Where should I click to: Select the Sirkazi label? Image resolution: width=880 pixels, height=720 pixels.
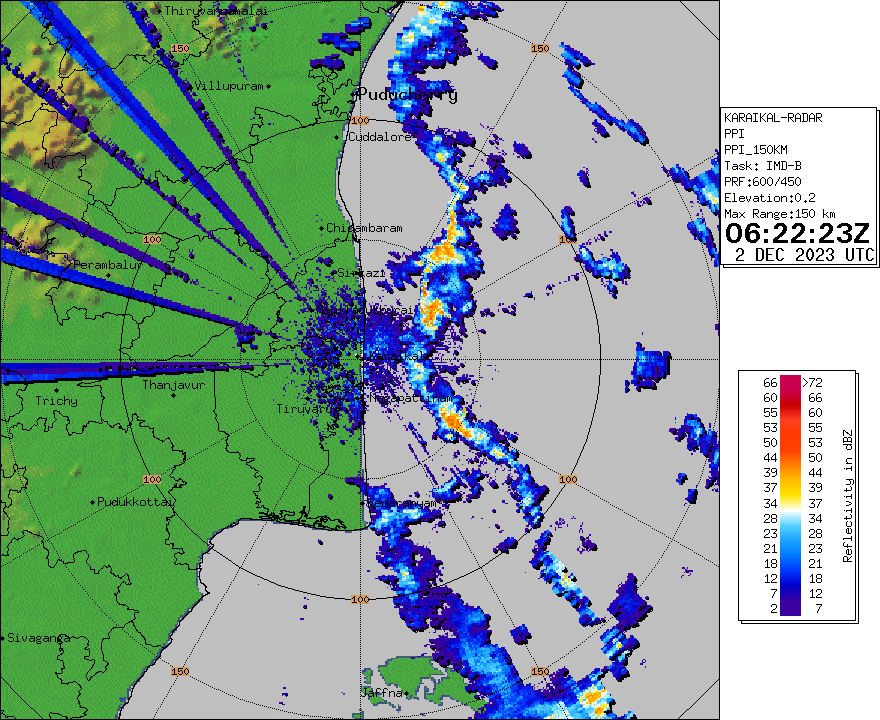pos(361,273)
